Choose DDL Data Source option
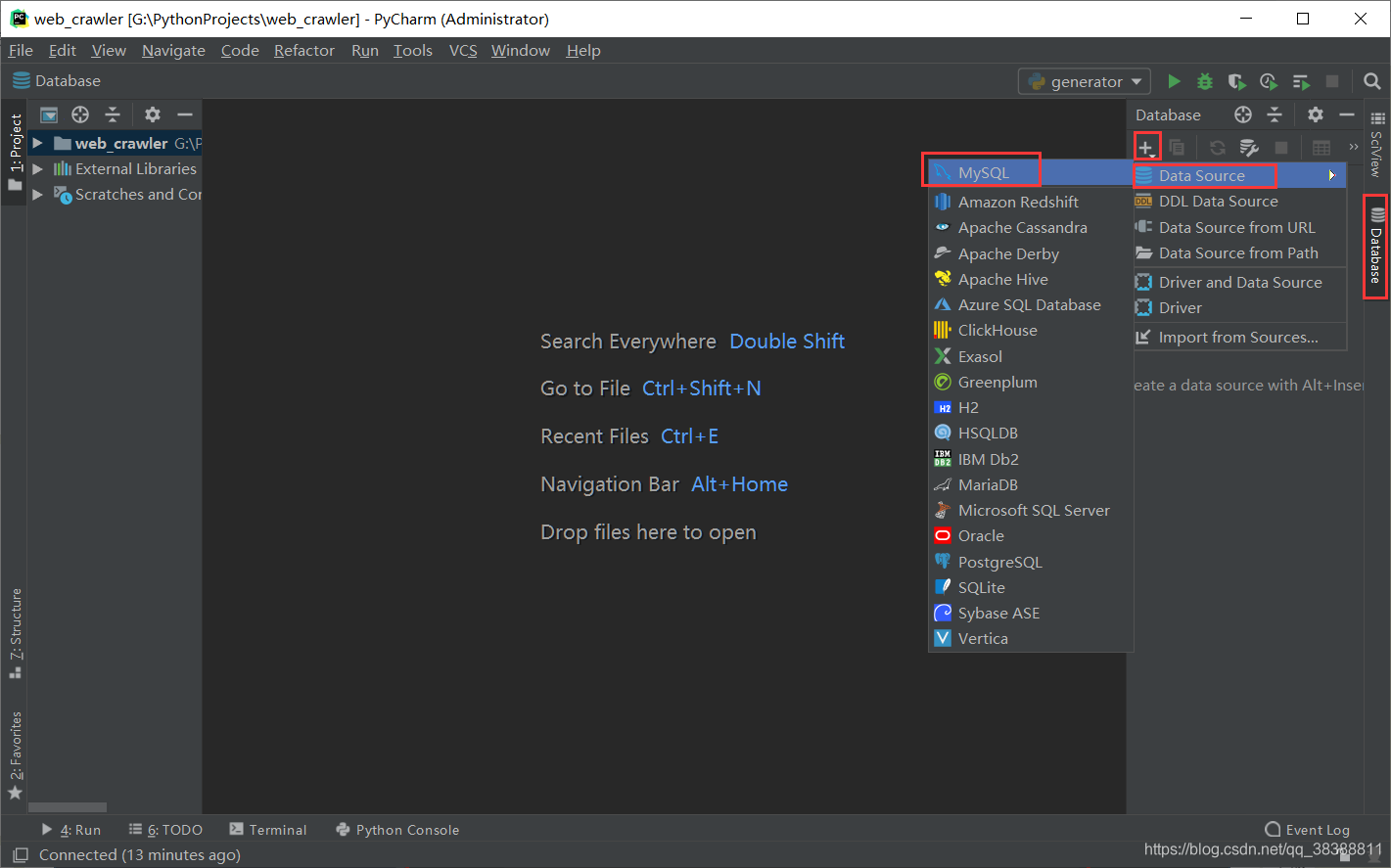Viewport: 1391px width, 868px height. click(1240, 201)
